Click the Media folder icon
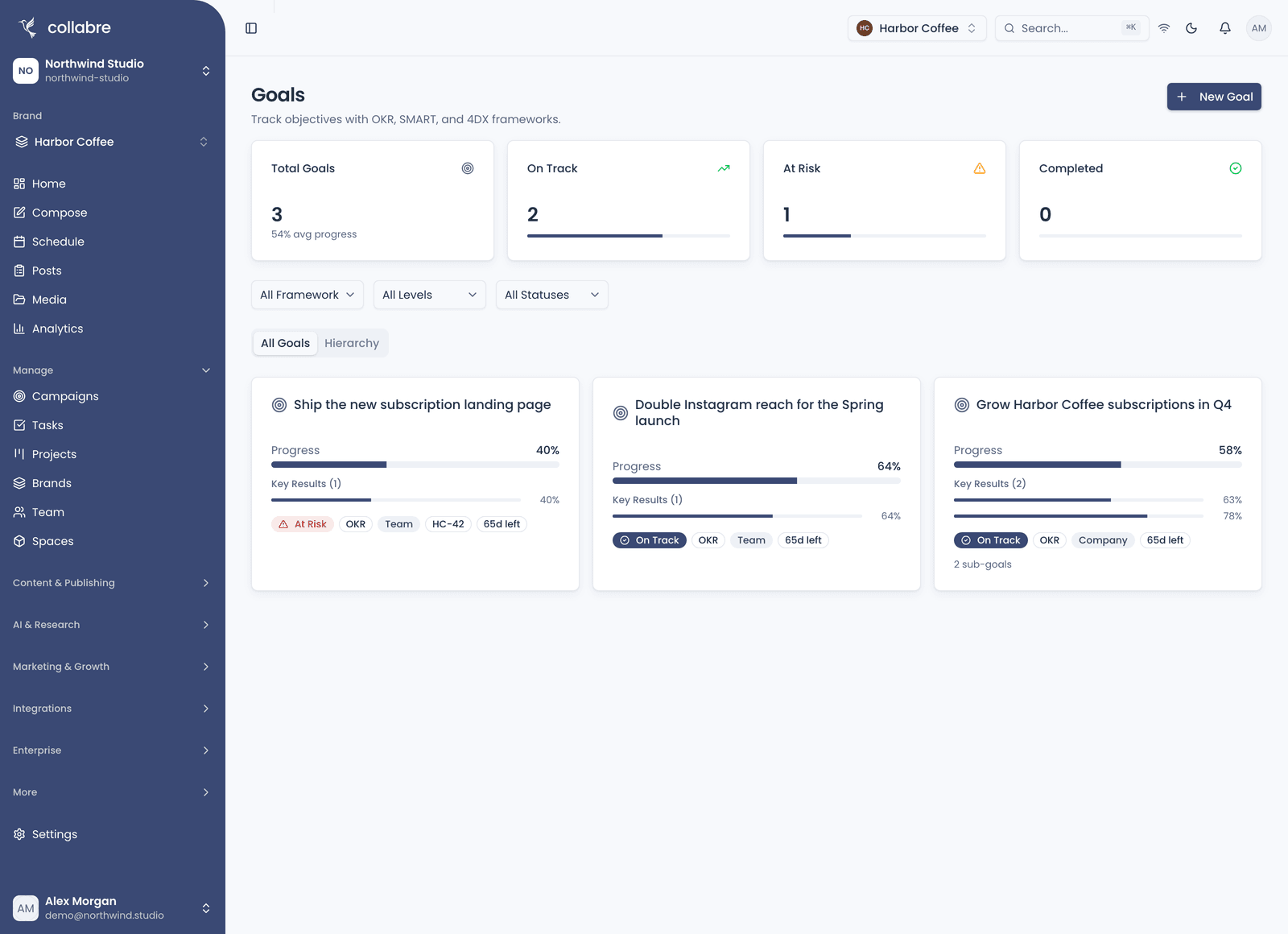This screenshot has height=934, width=1288. 19,300
